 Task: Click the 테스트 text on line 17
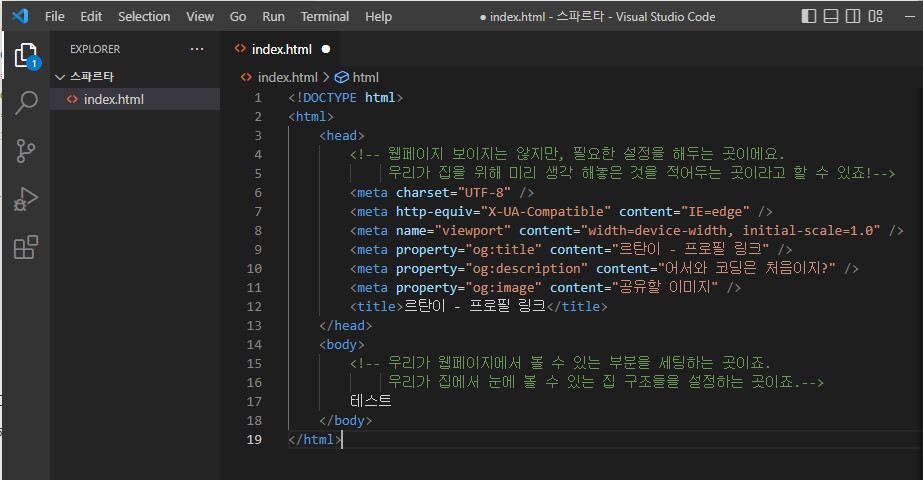370,401
